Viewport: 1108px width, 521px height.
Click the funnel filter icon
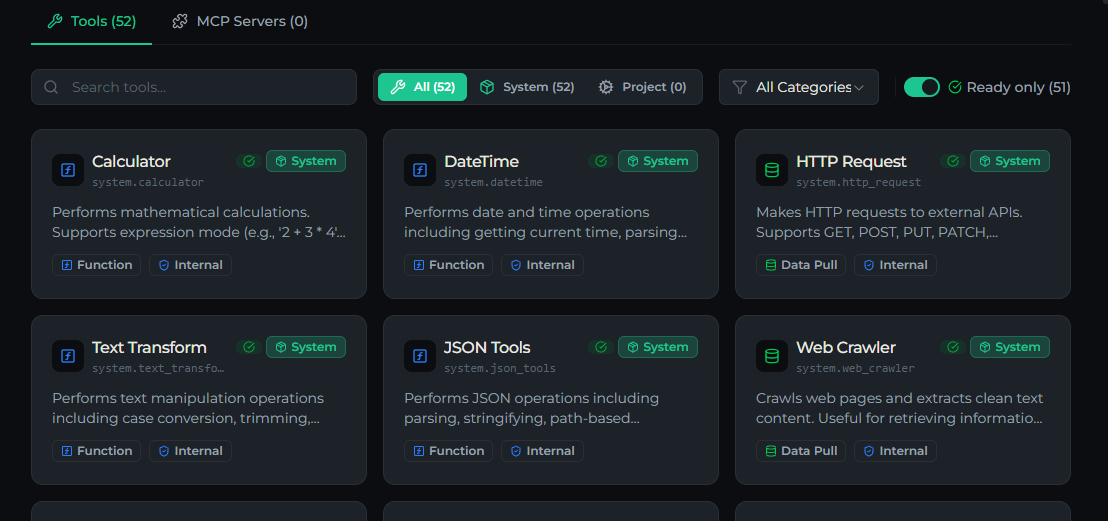tap(739, 87)
